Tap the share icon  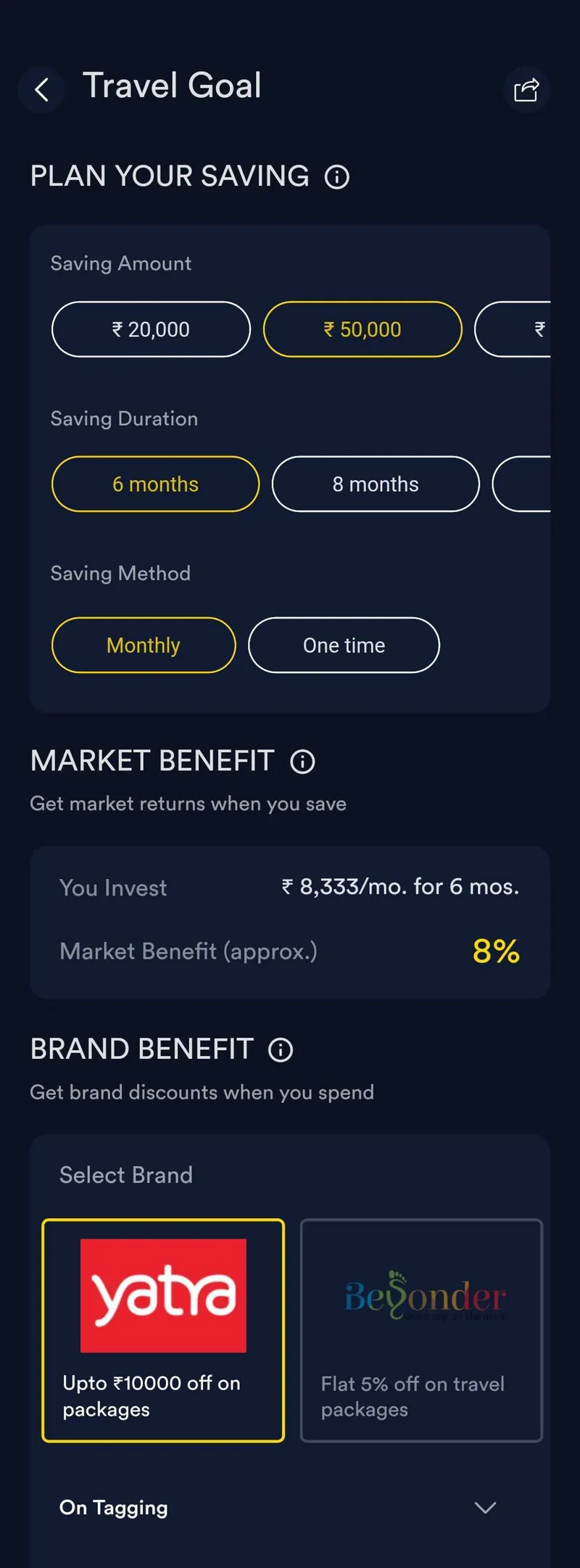tap(526, 90)
